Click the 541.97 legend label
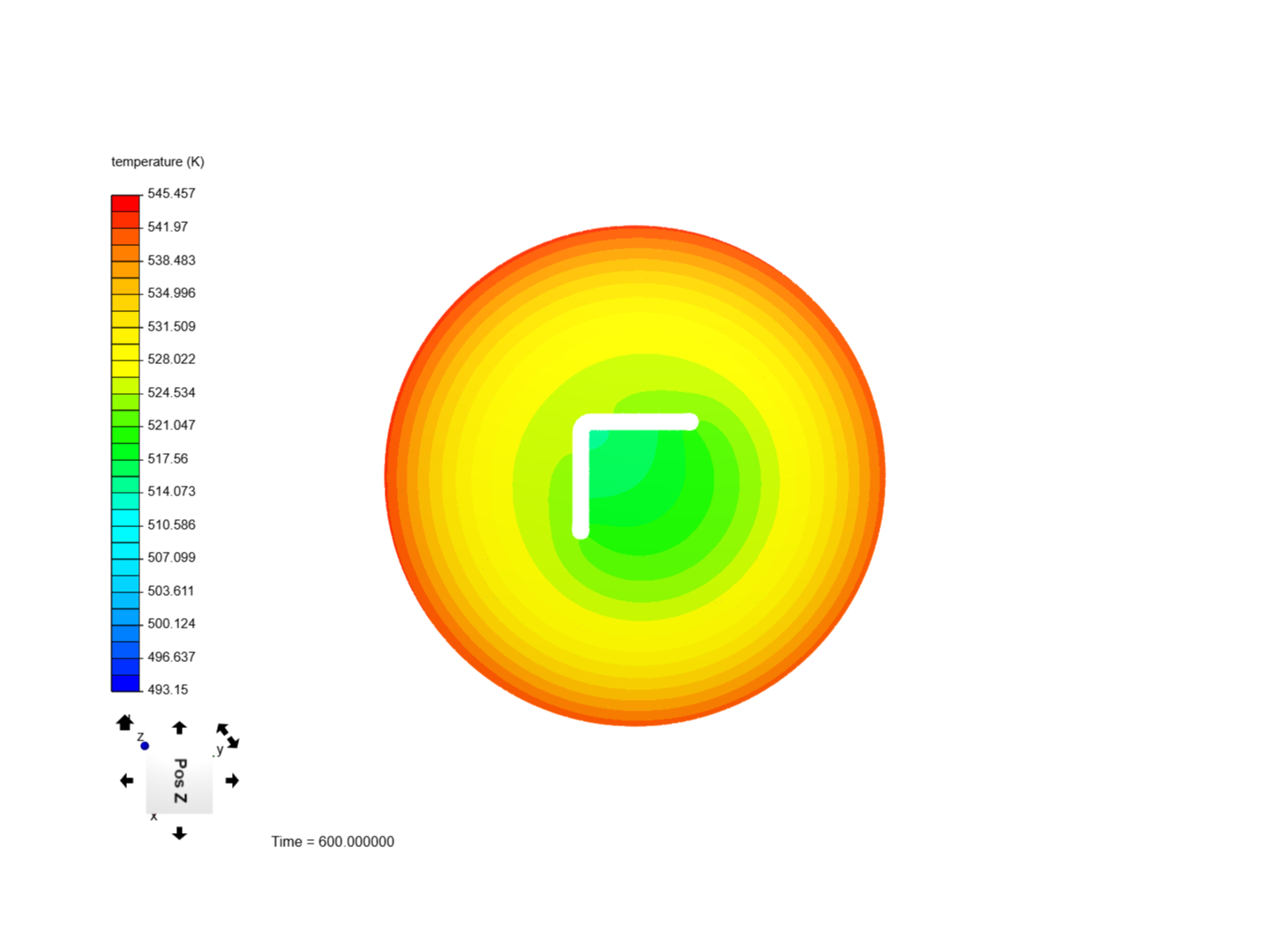This screenshot has height=952, width=1270. [168, 227]
